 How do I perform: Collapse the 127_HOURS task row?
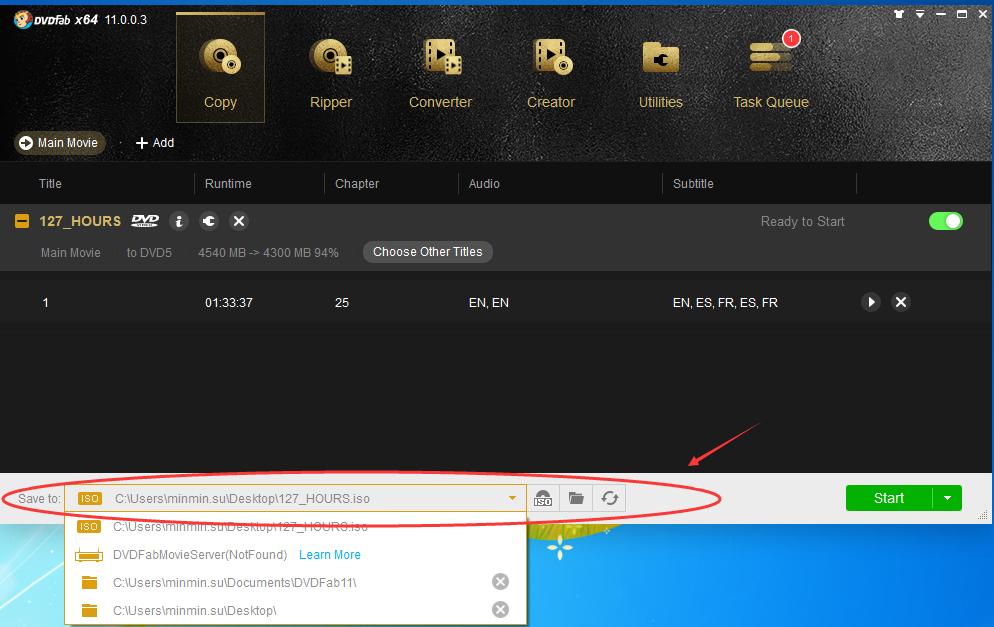pos(22,221)
